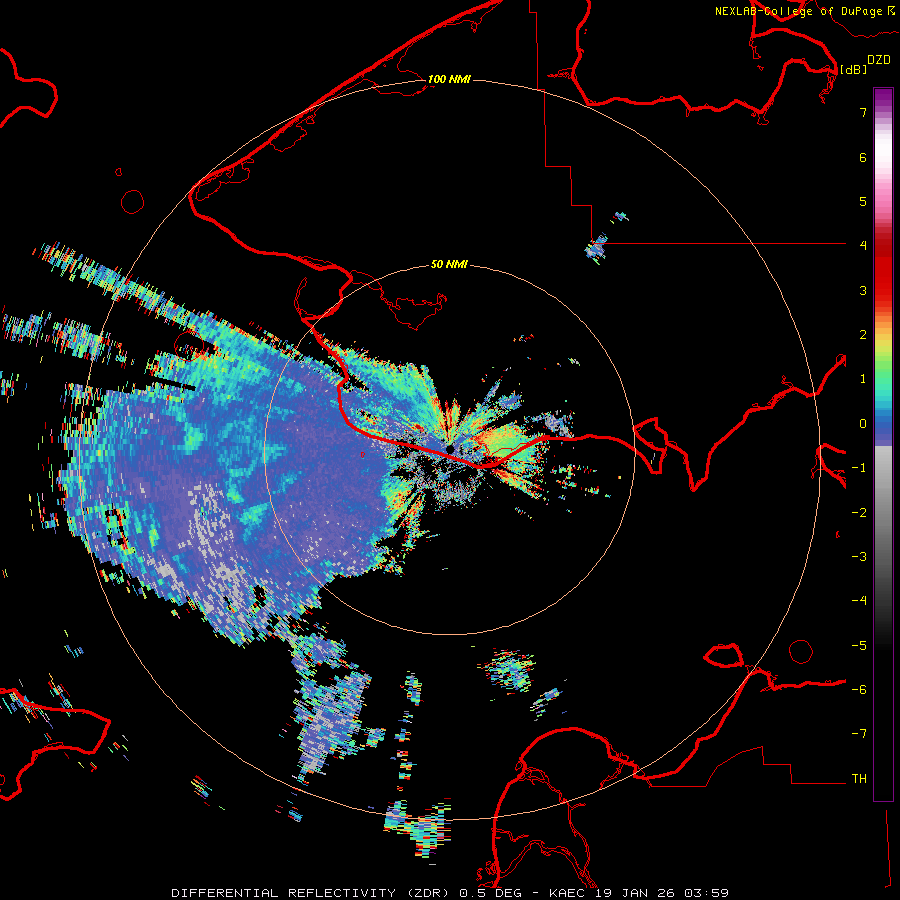Click the black radar site dot at center

pyautogui.click(x=451, y=448)
